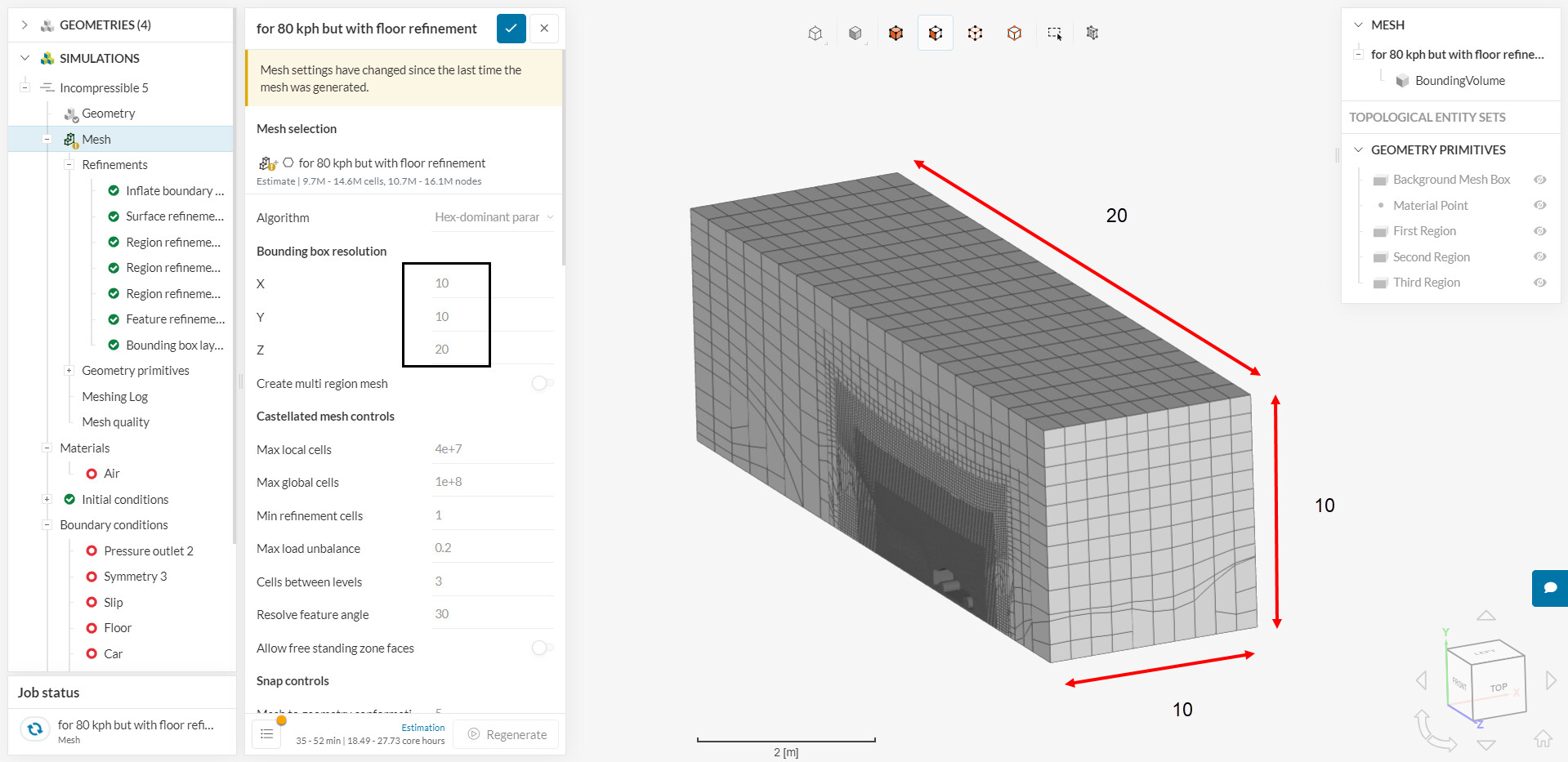
Task: Click the BoundingVolume cube icon
Action: (x=1402, y=81)
